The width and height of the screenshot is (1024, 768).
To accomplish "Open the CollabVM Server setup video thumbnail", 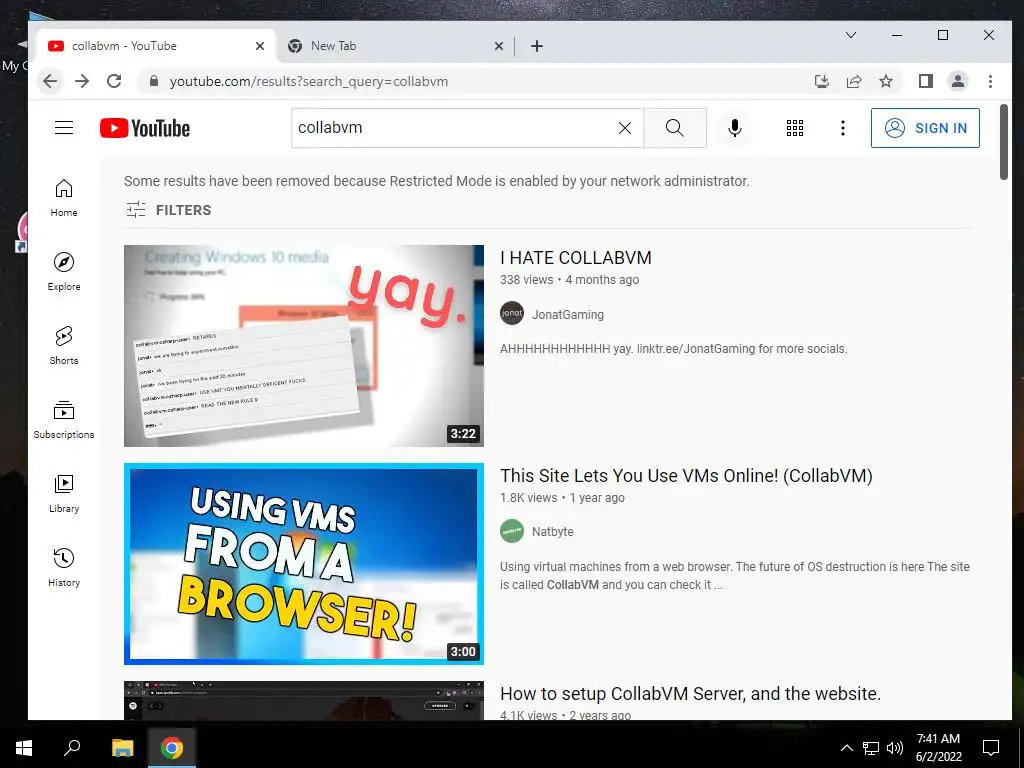I will (304, 701).
